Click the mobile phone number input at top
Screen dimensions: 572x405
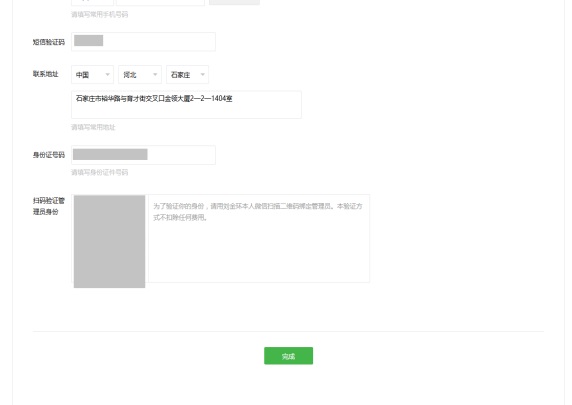pyautogui.click(x=160, y=2)
